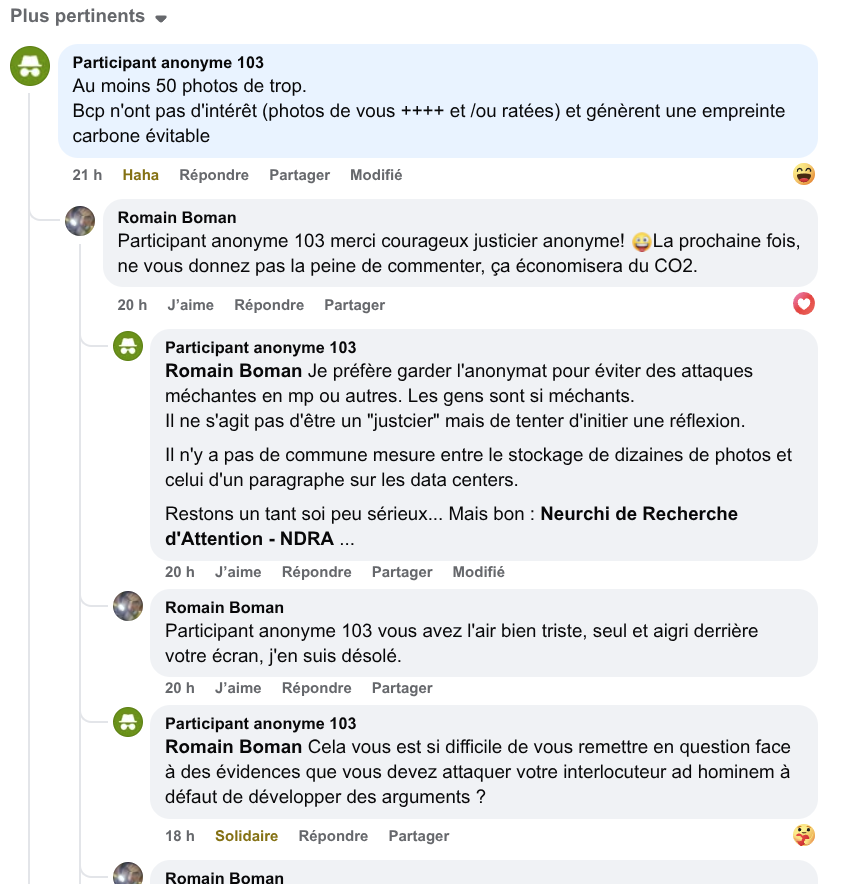Viewport: 854px width, 884px height.
Task: Click the heart reaction on Romain's first reply
Action: pos(804,304)
